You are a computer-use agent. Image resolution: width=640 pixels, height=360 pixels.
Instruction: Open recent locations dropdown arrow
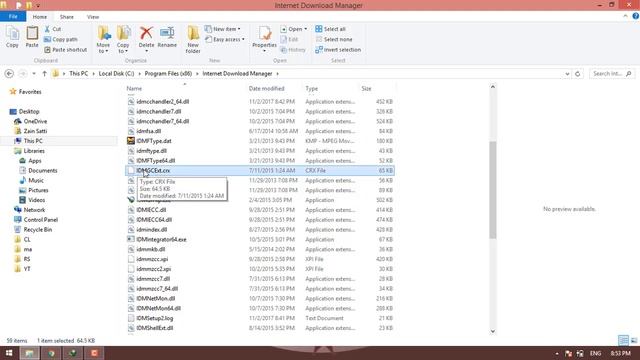click(34, 73)
